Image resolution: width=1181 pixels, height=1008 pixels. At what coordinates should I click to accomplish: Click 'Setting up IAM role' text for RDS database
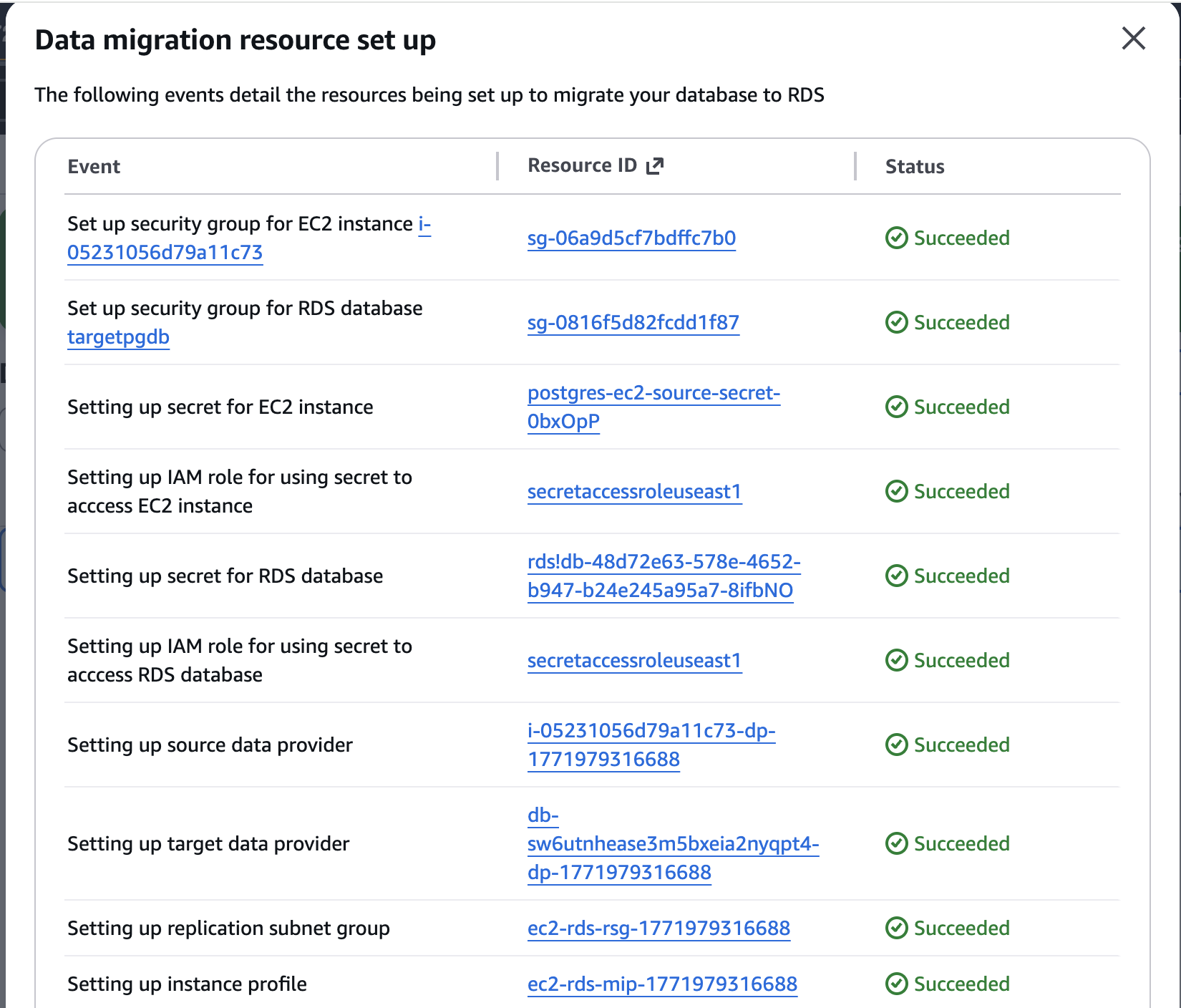(x=240, y=661)
